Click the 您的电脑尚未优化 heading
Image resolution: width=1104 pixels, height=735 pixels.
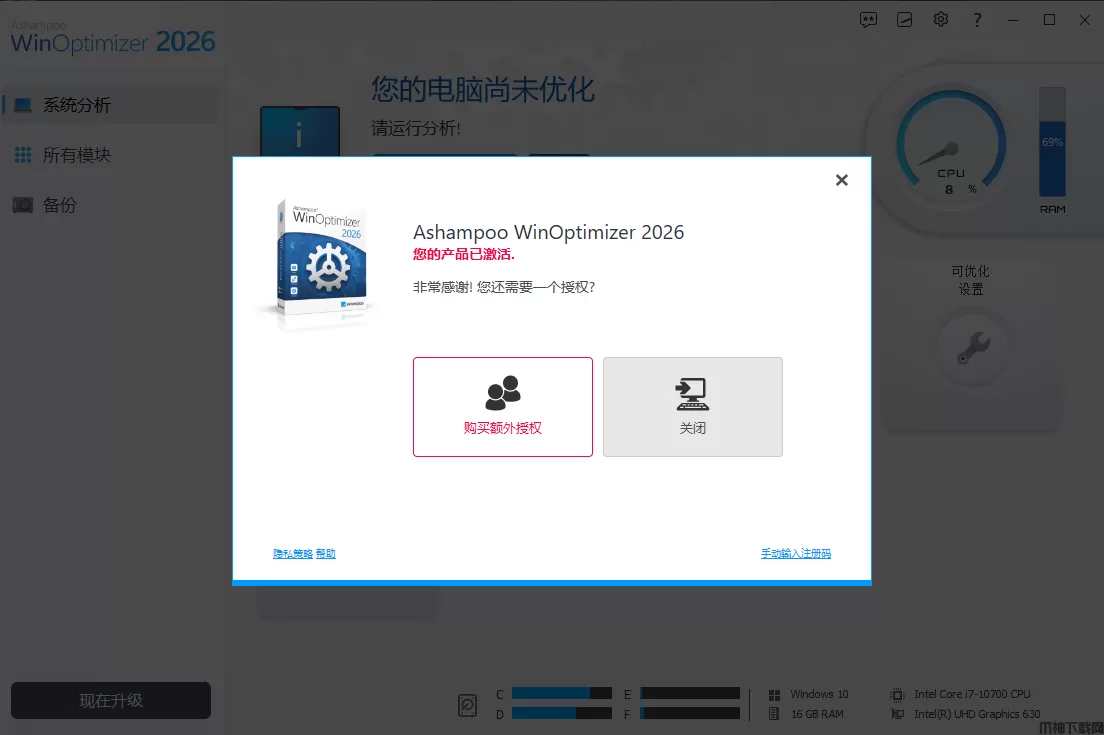483,89
